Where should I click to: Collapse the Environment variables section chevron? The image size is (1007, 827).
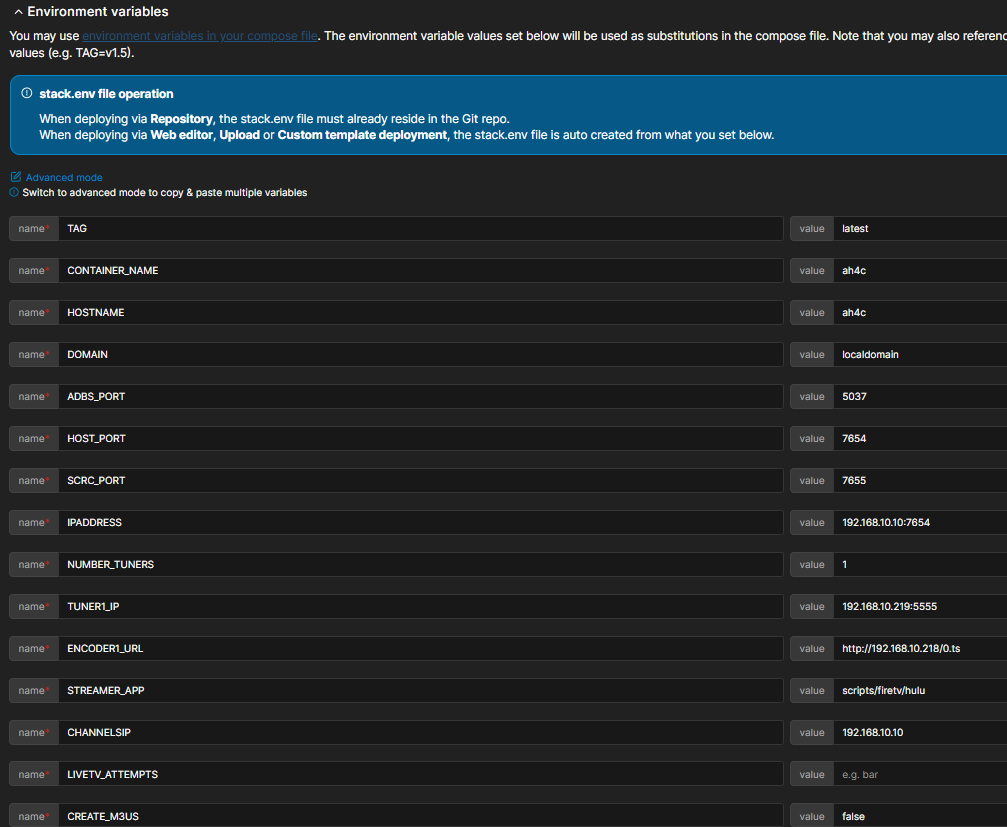click(18, 12)
